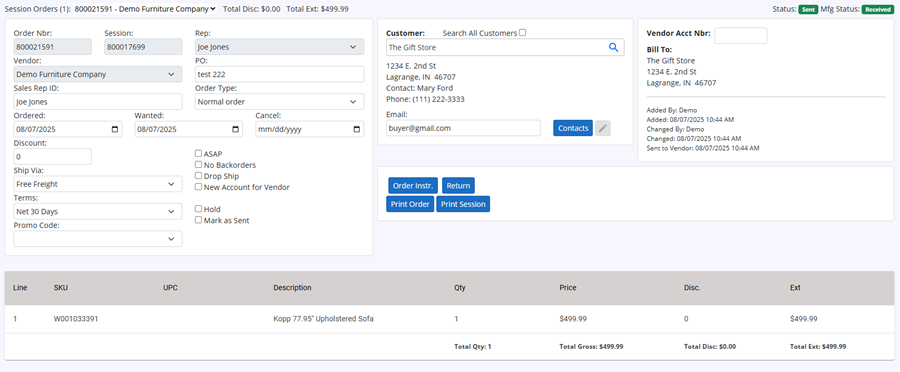
Task: Click the SKU column header
Action: (61, 288)
